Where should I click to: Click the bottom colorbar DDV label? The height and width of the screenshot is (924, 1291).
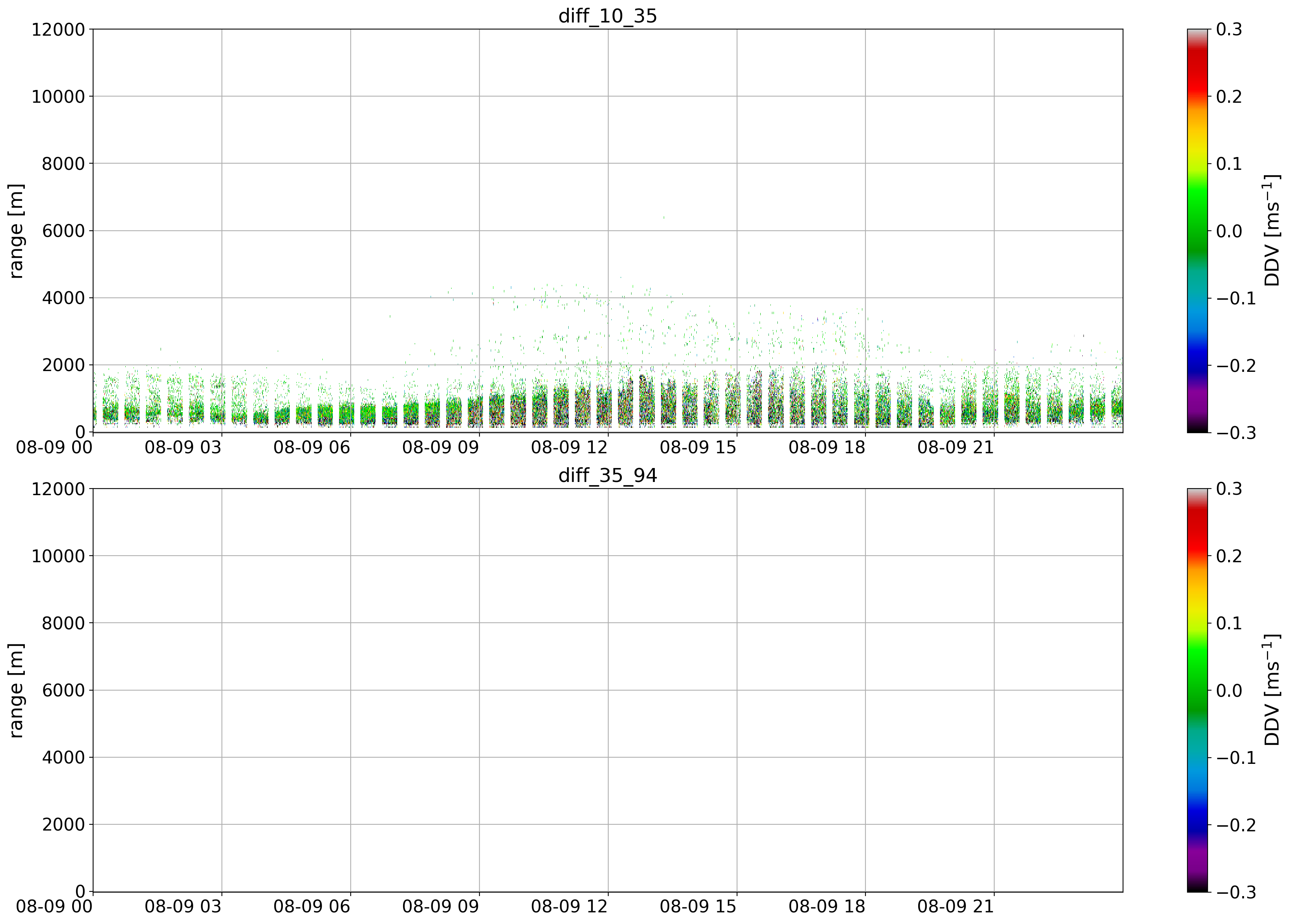1271,689
